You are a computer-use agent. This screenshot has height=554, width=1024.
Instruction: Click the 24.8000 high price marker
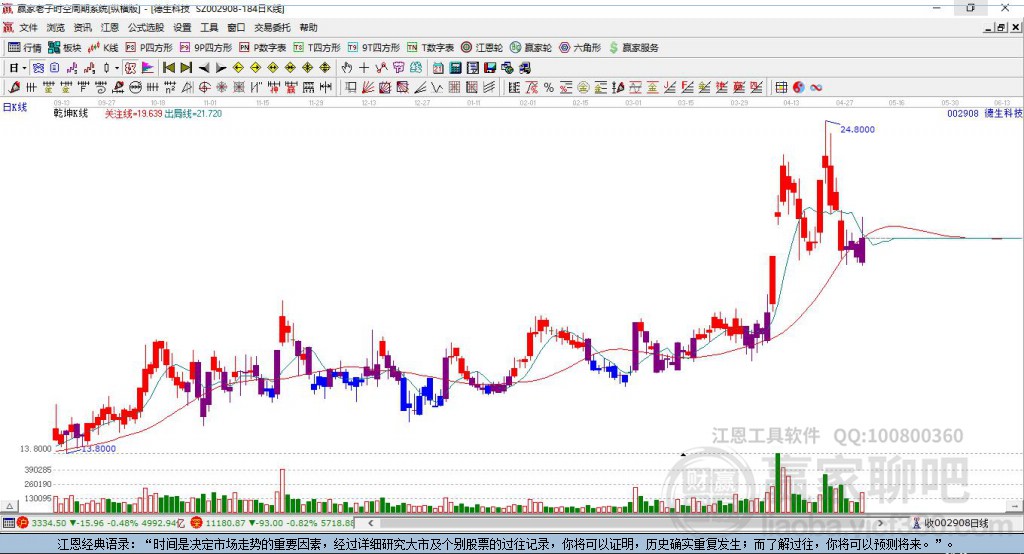[857, 130]
